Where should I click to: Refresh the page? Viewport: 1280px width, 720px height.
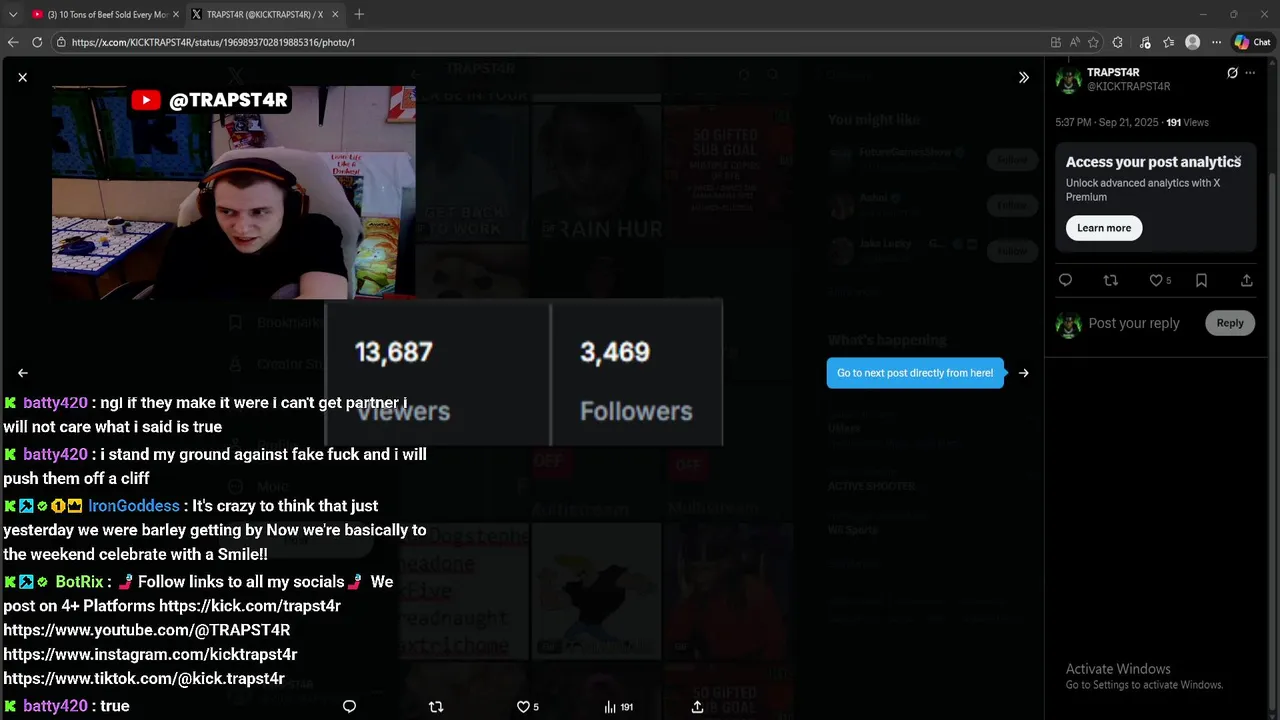(x=37, y=42)
